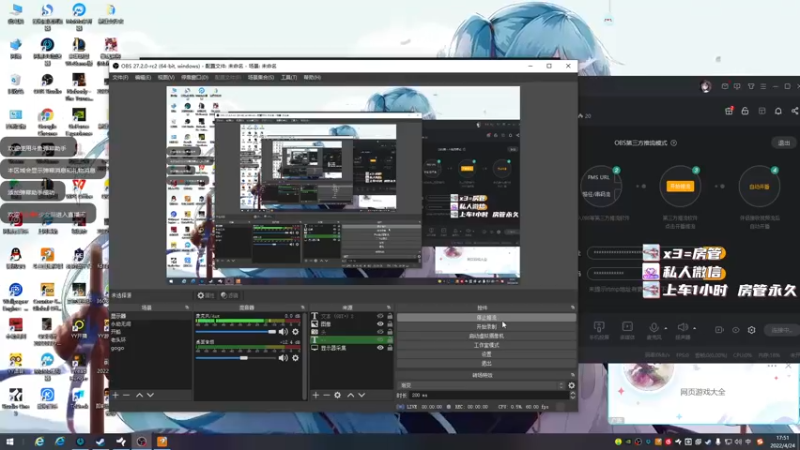Open the Edit menu in OBS
The image size is (800, 450).
pyautogui.click(x=143, y=78)
